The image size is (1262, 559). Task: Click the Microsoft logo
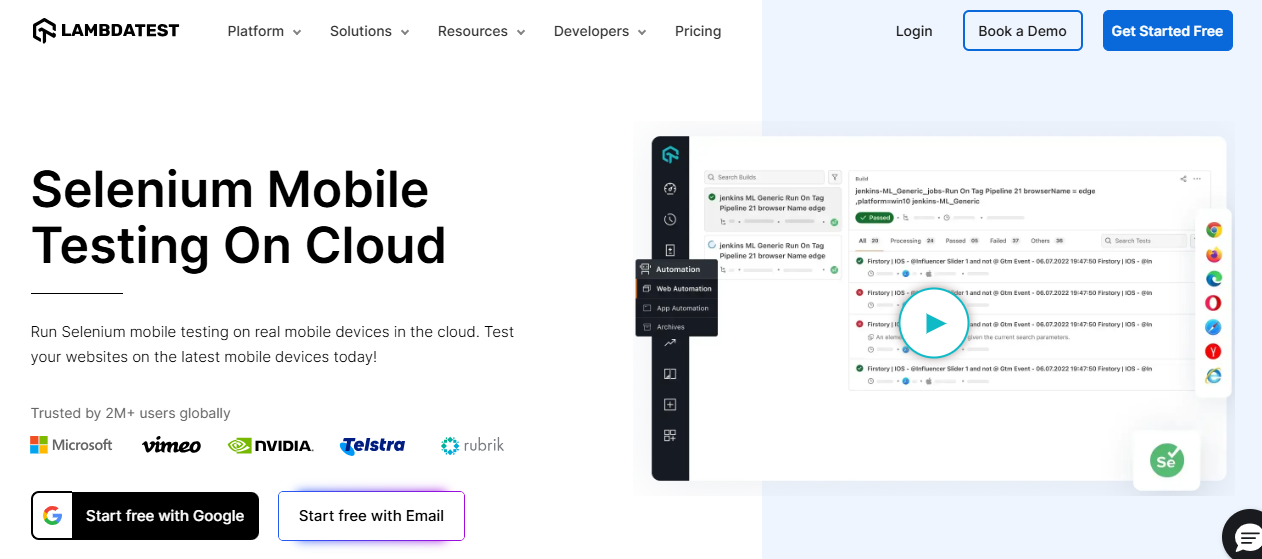pyautogui.click(x=71, y=445)
